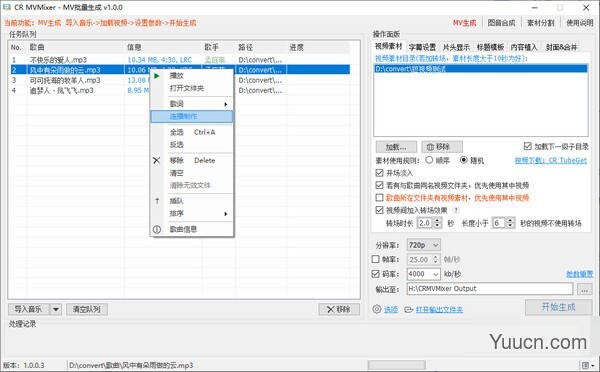Open the 视频下载: CR TubeGet link
This screenshot has width=600, height=372.
(x=551, y=160)
